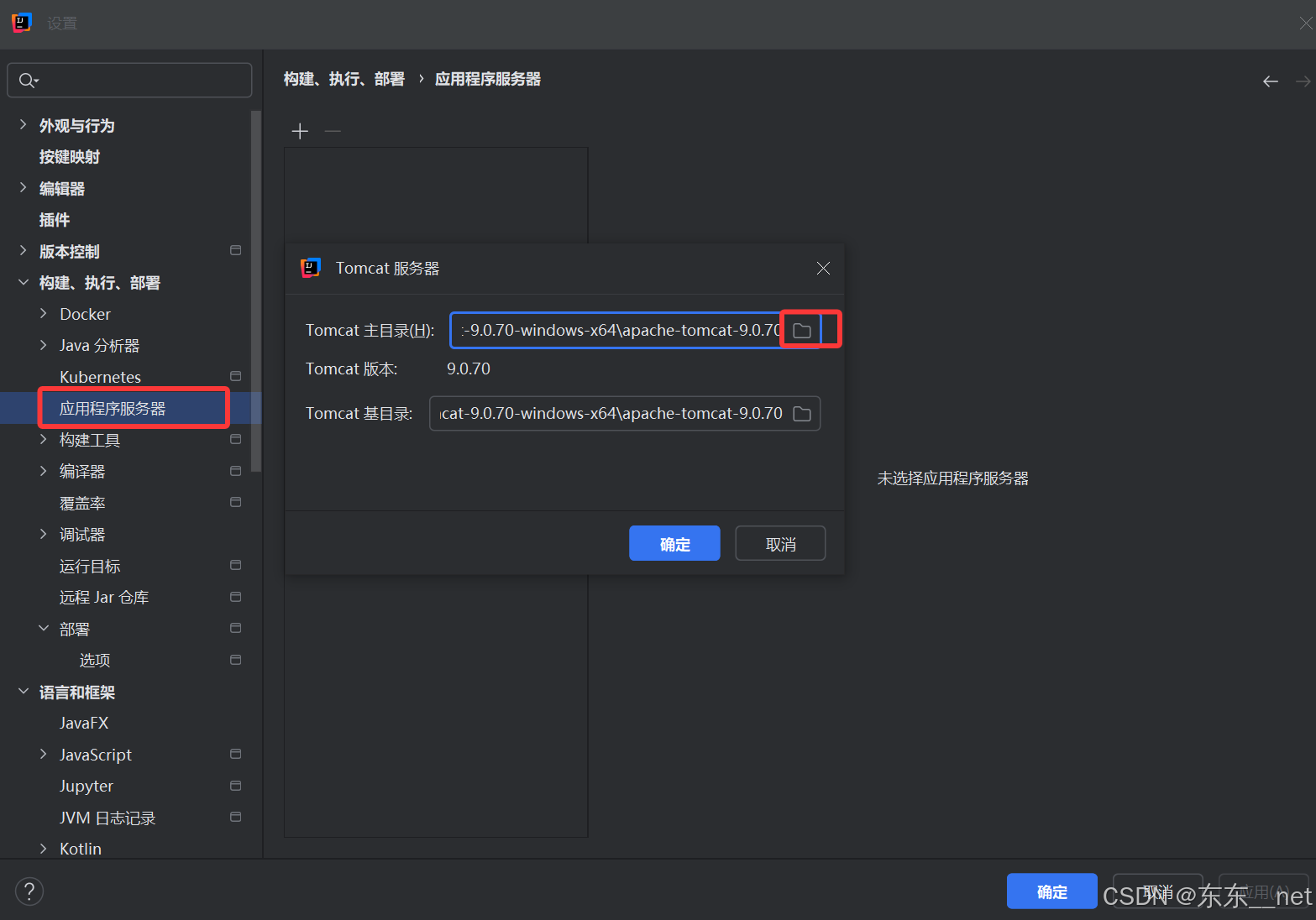Click project-level icon beside JavaScript

click(236, 754)
